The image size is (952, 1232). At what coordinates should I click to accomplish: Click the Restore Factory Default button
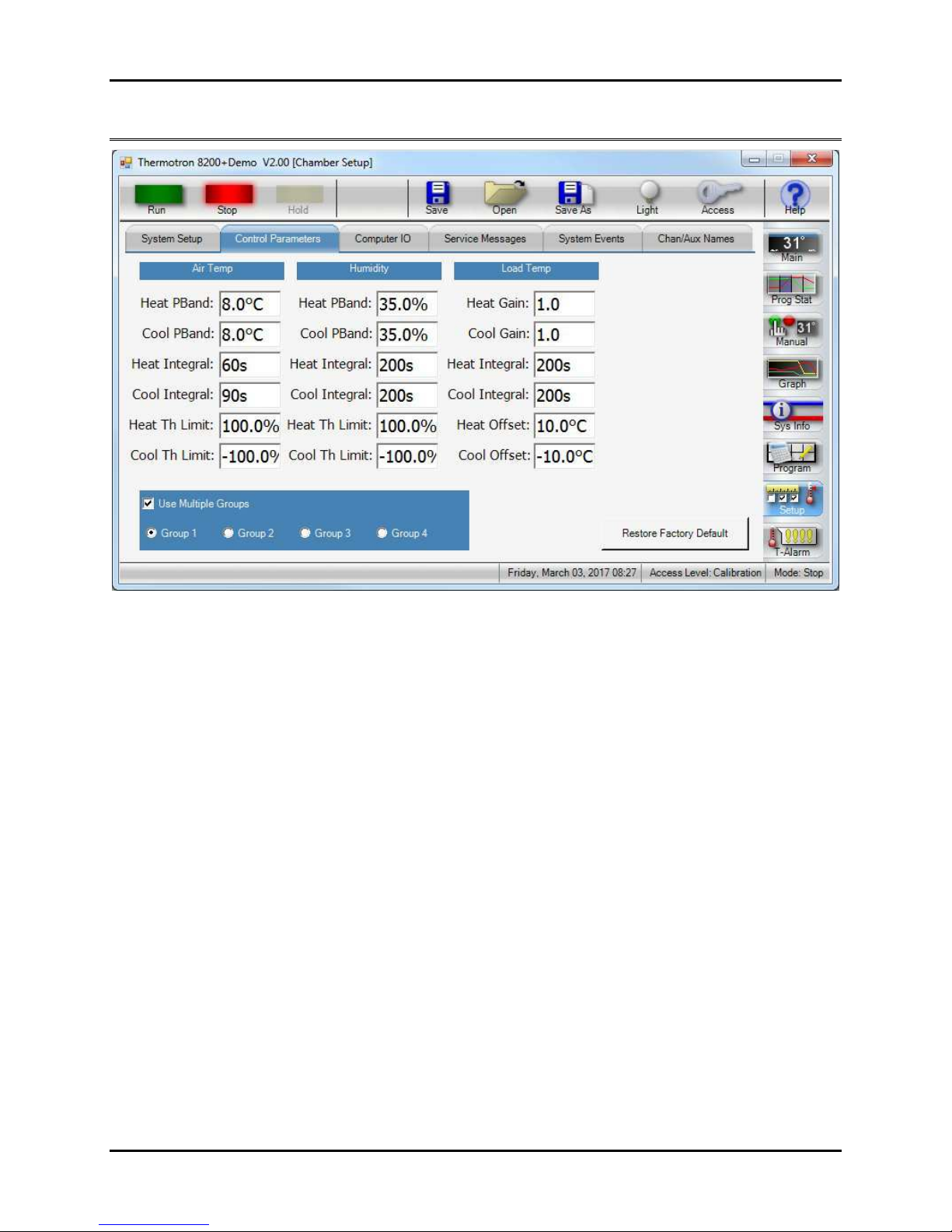click(675, 534)
